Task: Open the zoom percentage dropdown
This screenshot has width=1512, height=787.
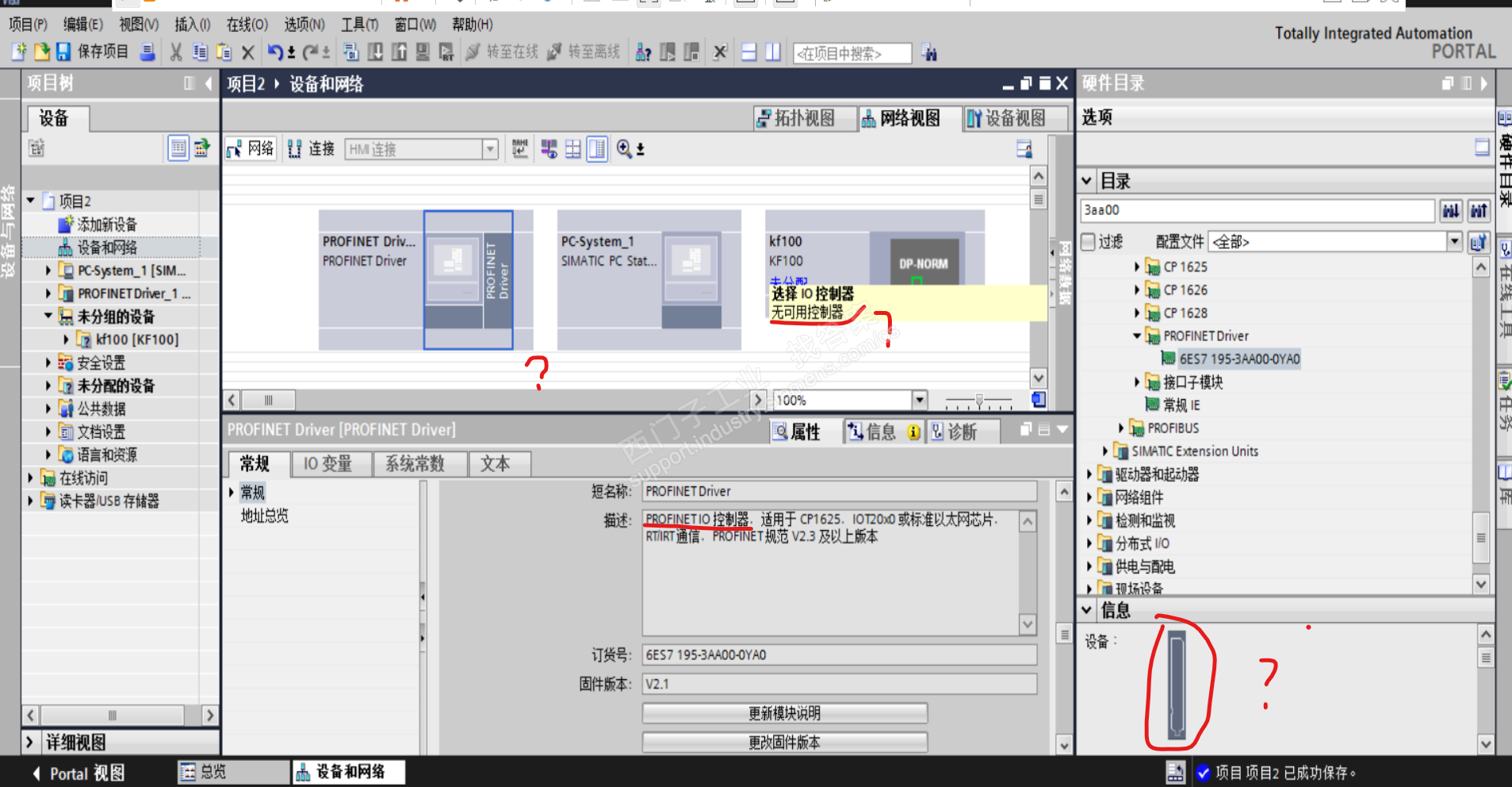Action: click(920, 400)
